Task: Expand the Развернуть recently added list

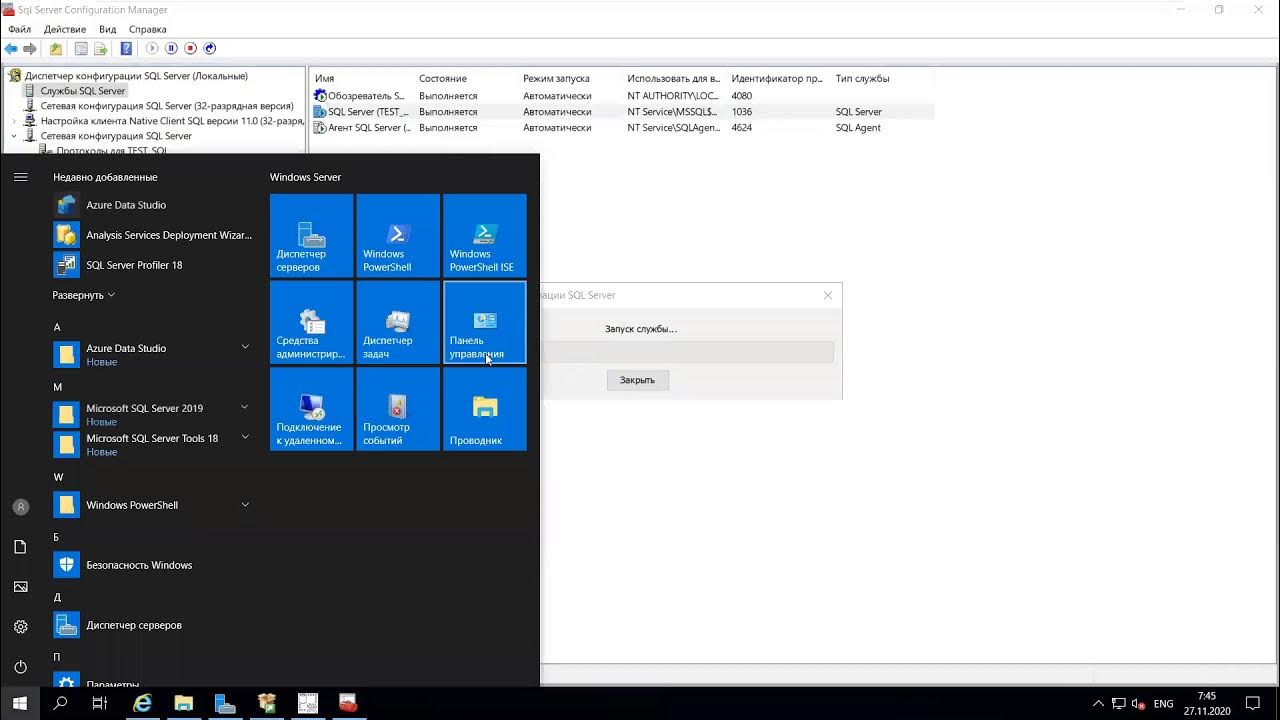Action: (84, 295)
